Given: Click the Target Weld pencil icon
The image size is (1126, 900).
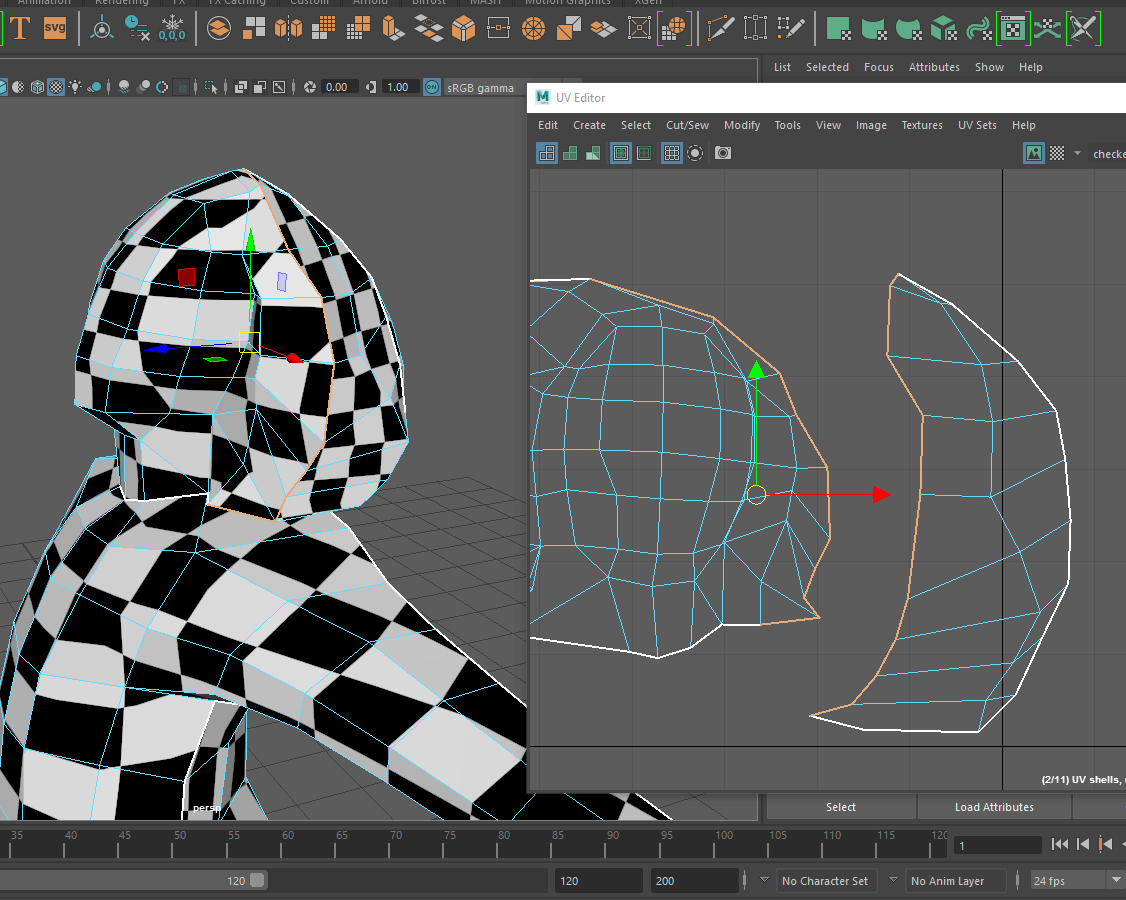Looking at the screenshot, I should click(x=791, y=29).
